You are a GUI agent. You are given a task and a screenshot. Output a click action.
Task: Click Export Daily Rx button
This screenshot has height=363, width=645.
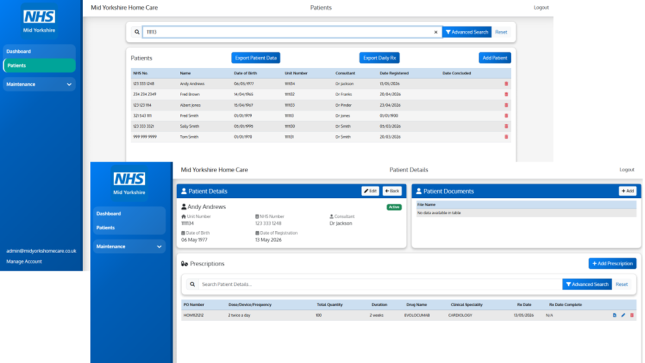pyautogui.click(x=379, y=58)
